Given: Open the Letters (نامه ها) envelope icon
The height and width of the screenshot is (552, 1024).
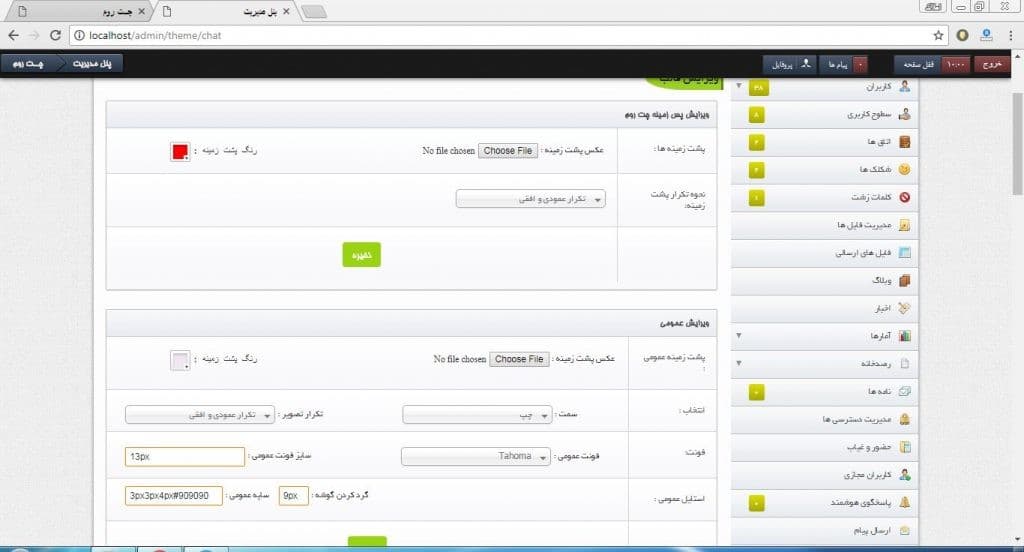Looking at the screenshot, I should coord(904,391).
